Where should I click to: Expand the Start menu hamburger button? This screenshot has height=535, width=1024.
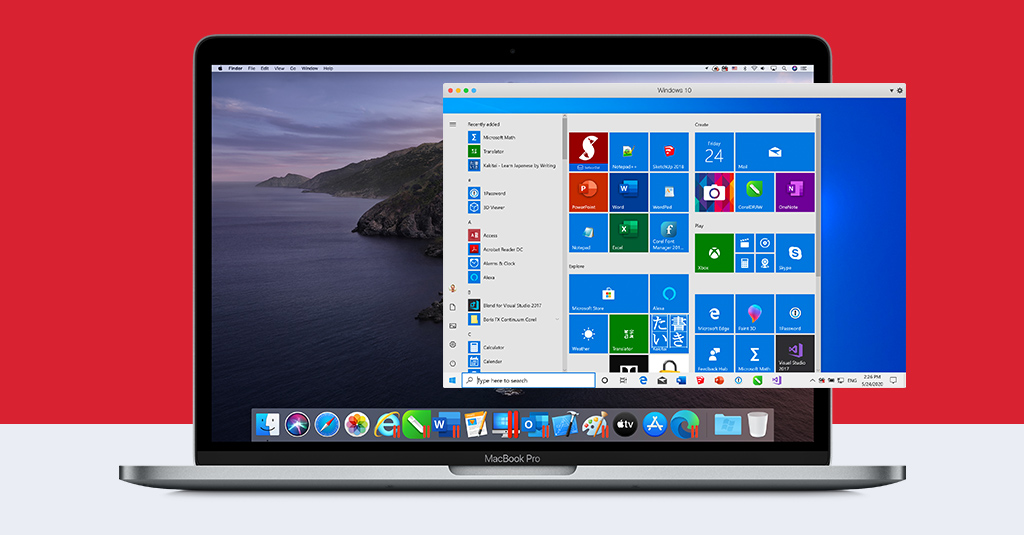[453, 124]
